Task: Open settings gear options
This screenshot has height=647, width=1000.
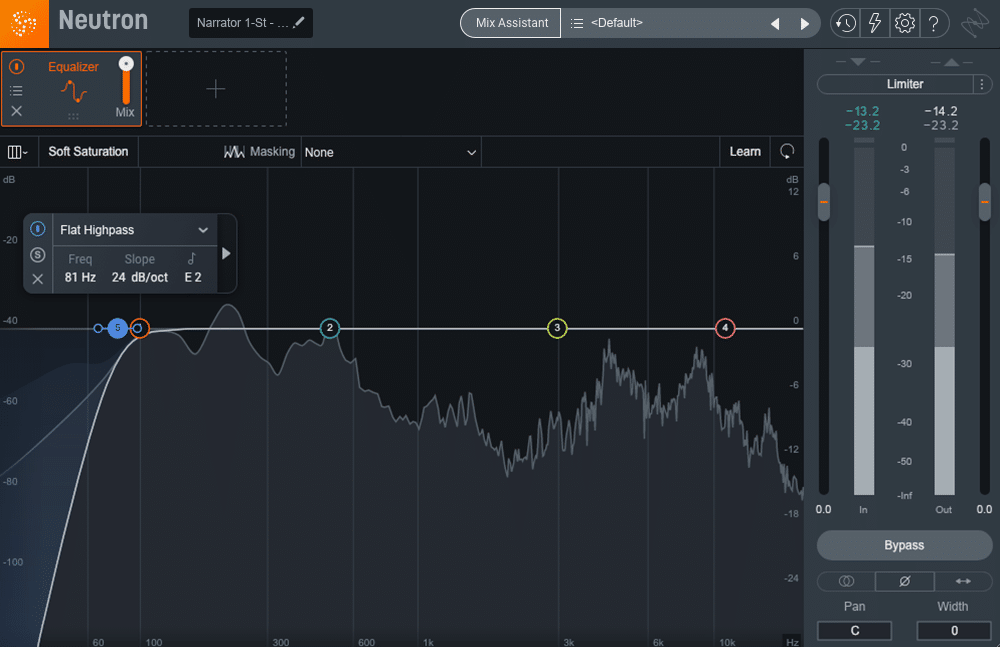Action: tap(904, 24)
